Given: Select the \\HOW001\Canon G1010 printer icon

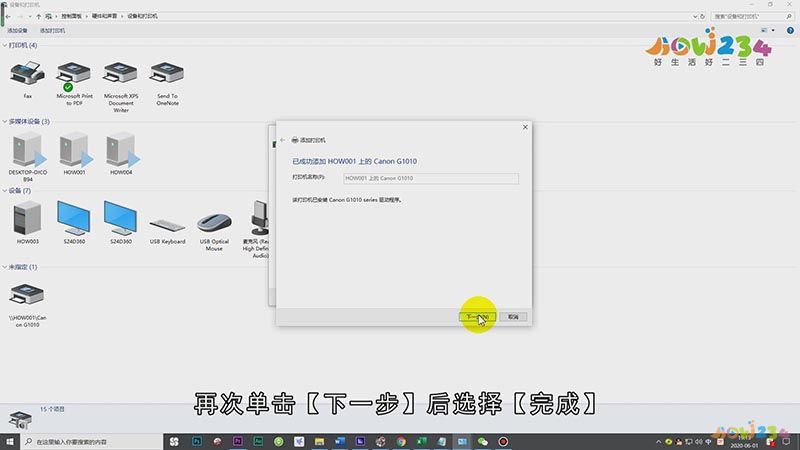Looking at the screenshot, I should [28, 305].
